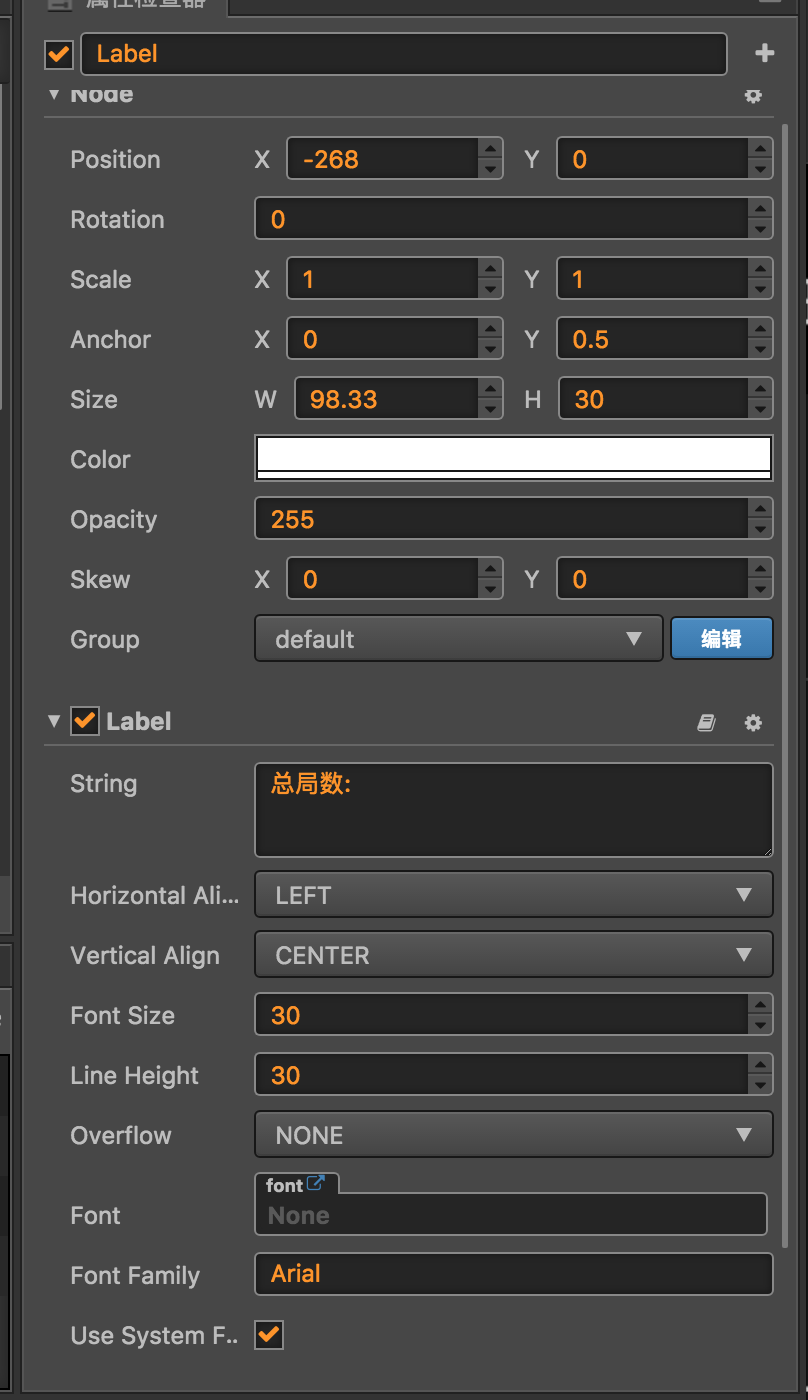
Task: Uncheck Use System Font checkbox
Action: tap(269, 1334)
